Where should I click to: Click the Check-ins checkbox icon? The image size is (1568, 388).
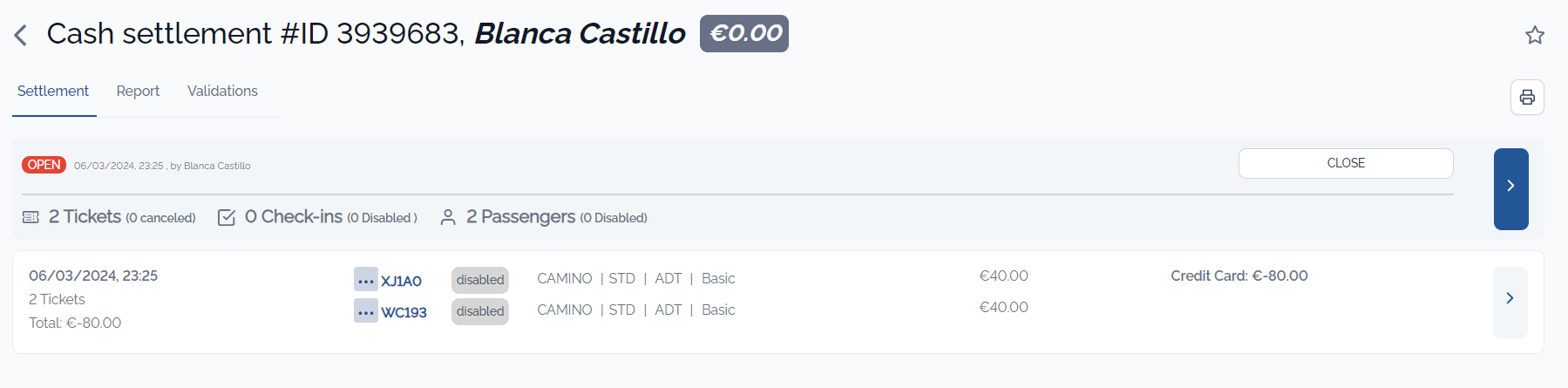(x=227, y=217)
